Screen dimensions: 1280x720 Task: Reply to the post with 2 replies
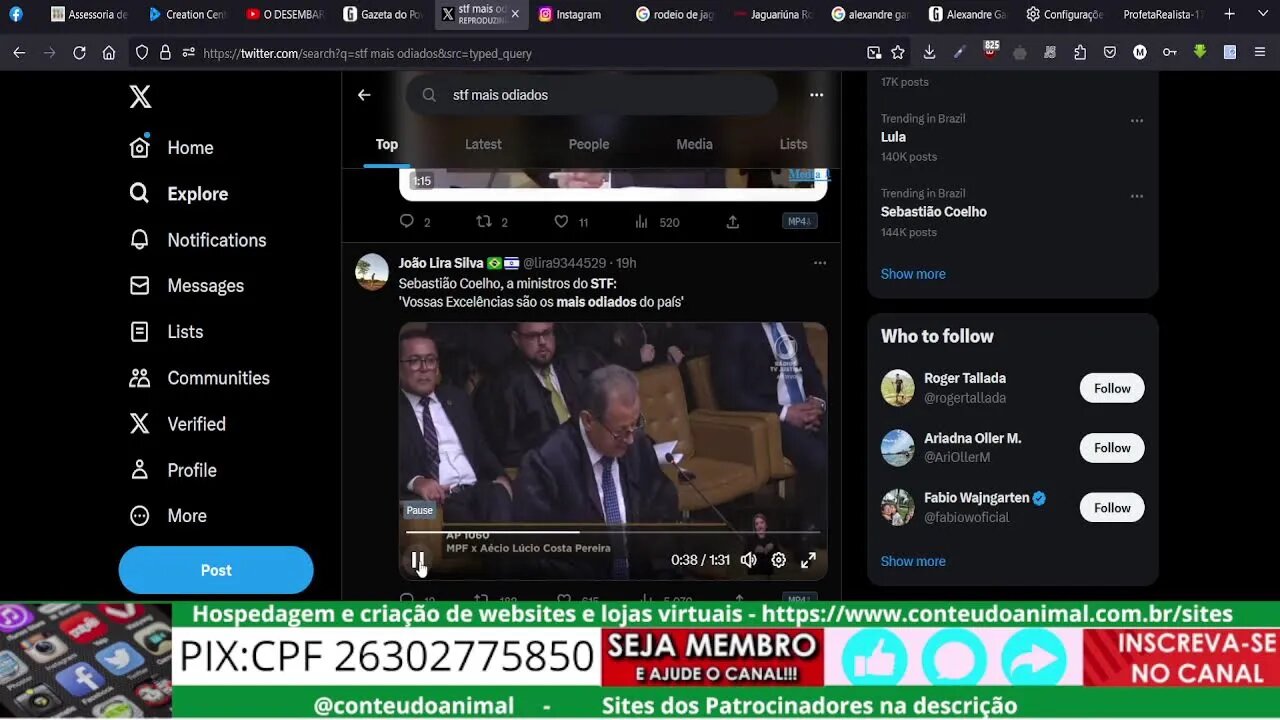[x=414, y=222]
